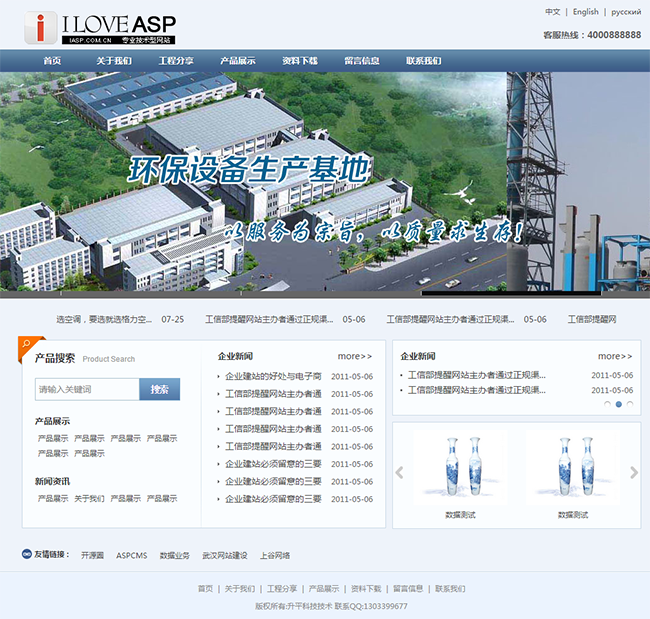650x619 pixels.
Task: Click the orange search corner icon
Action: 31,349
